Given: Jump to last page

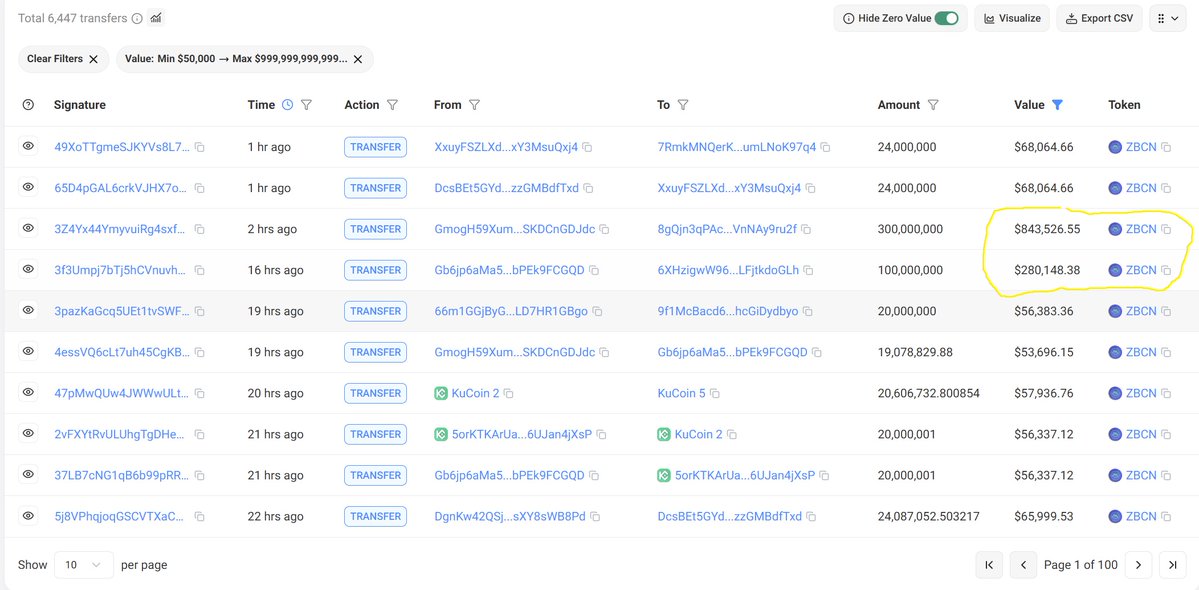Looking at the screenshot, I should pyautogui.click(x=1172, y=565).
